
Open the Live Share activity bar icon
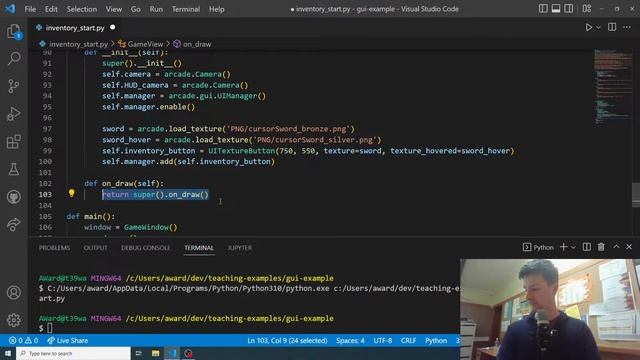(x=13, y=224)
